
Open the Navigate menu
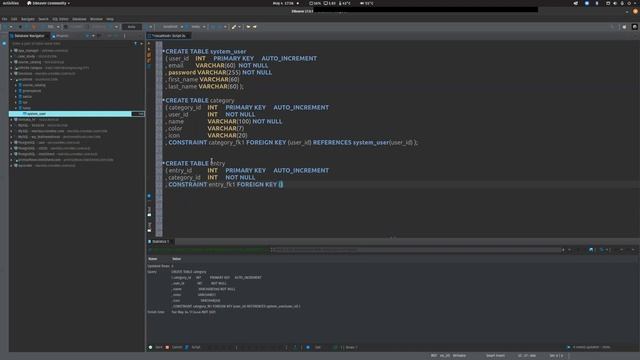[28, 19]
